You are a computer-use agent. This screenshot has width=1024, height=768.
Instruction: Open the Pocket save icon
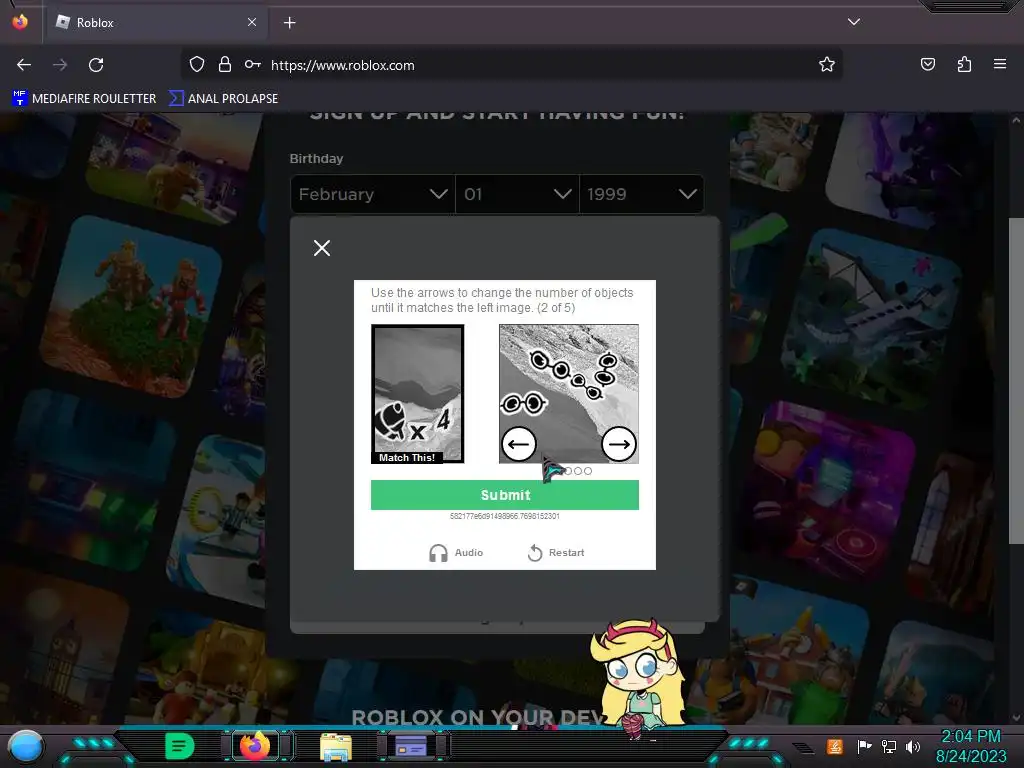pos(927,65)
